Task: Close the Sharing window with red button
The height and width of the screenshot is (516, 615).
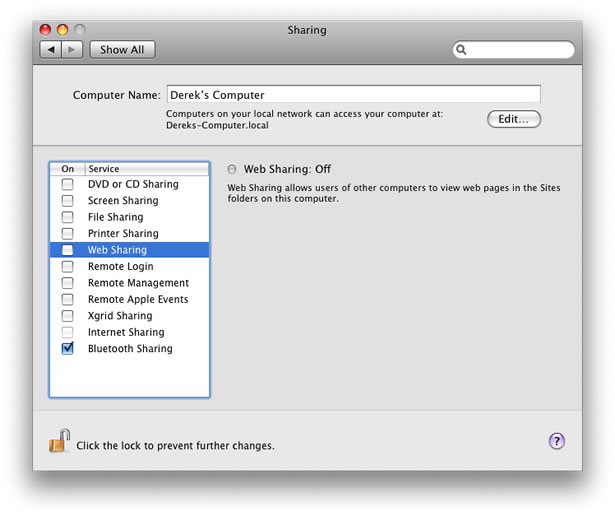Action: pyautogui.click(x=45, y=30)
